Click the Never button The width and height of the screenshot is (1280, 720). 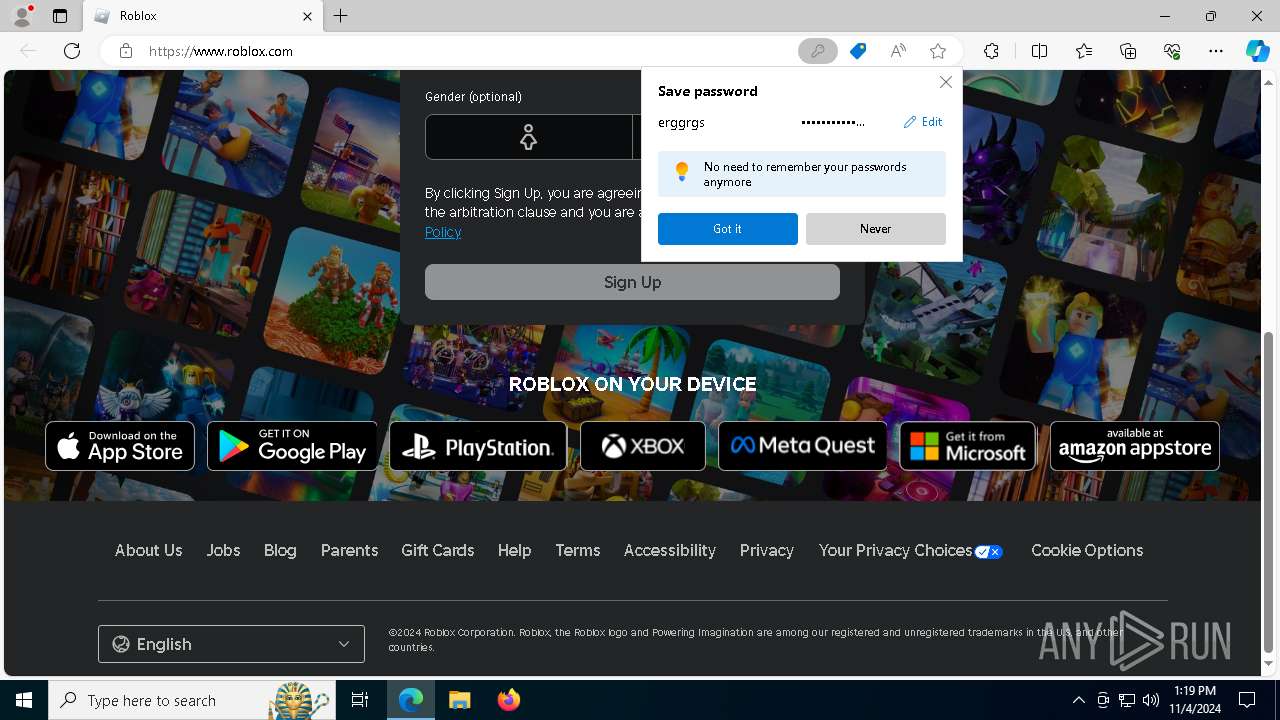click(876, 229)
